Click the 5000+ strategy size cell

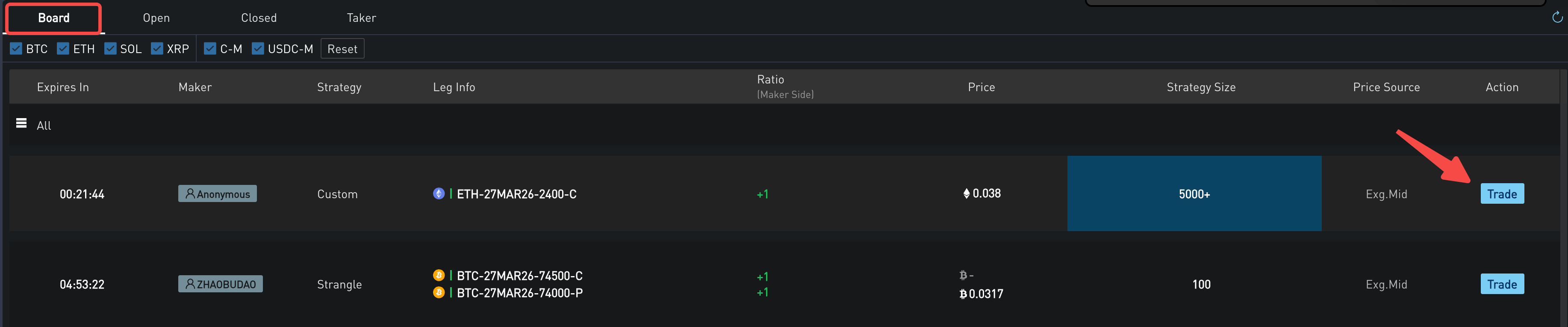(1194, 193)
